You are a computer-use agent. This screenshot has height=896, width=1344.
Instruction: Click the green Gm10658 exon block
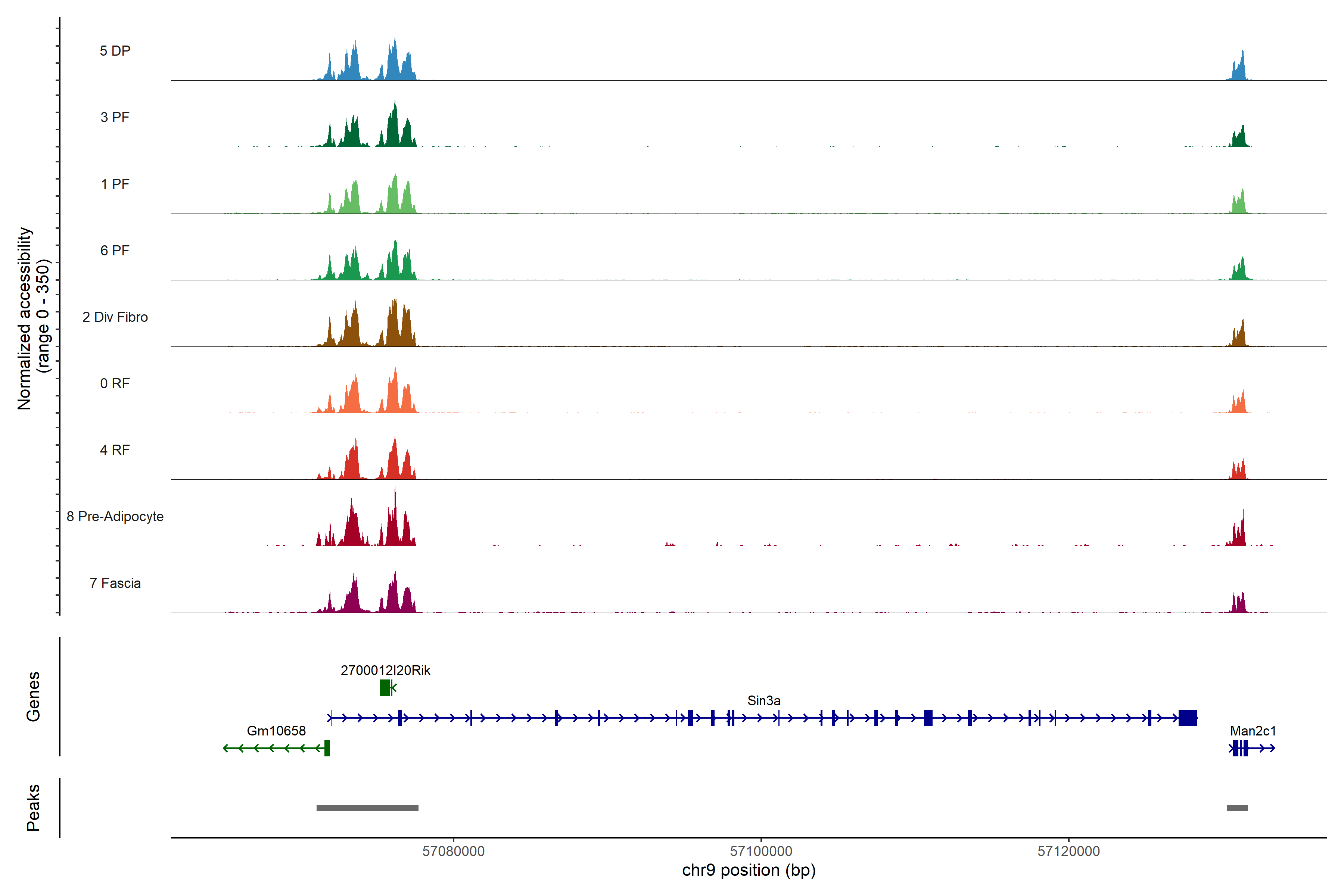pos(327,748)
